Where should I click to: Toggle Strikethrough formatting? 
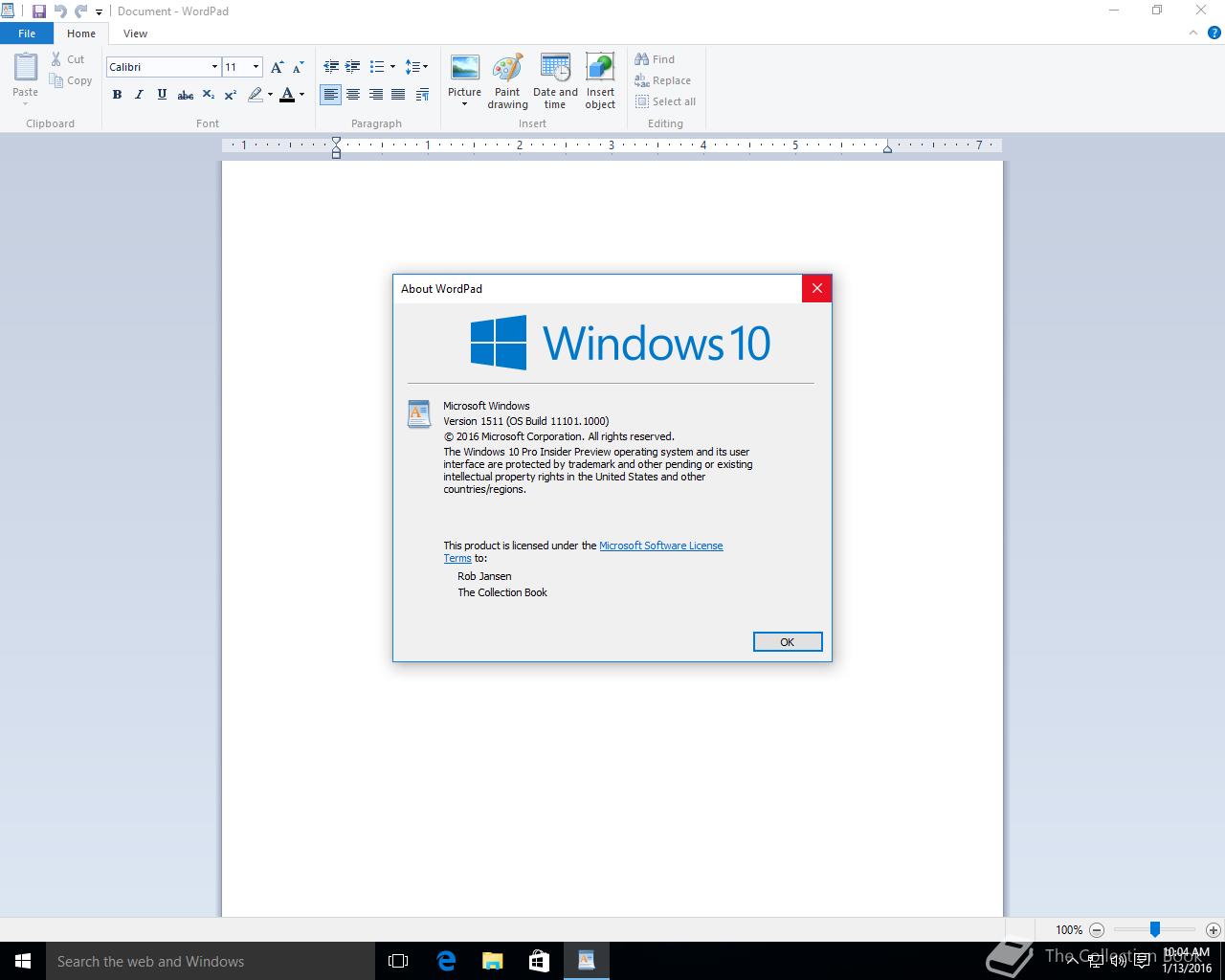point(186,95)
